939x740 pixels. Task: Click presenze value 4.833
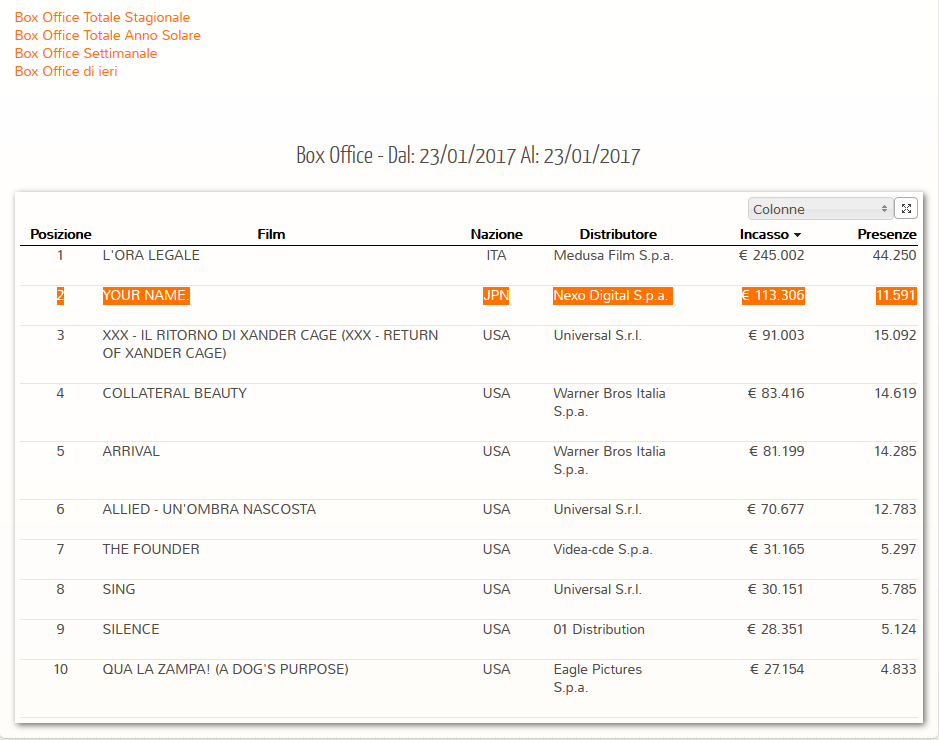coord(898,669)
